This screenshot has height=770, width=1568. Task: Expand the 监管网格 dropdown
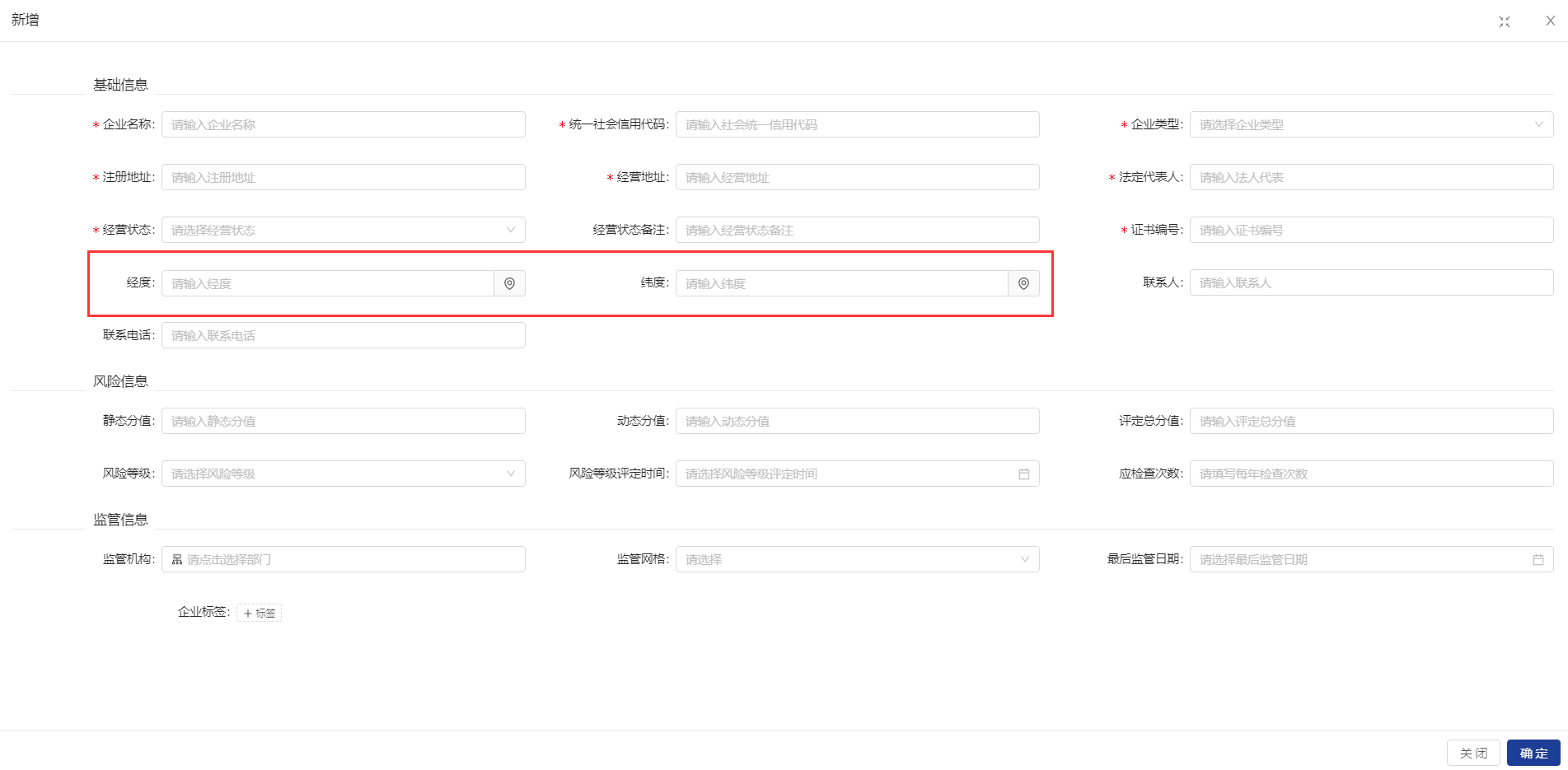pos(857,560)
